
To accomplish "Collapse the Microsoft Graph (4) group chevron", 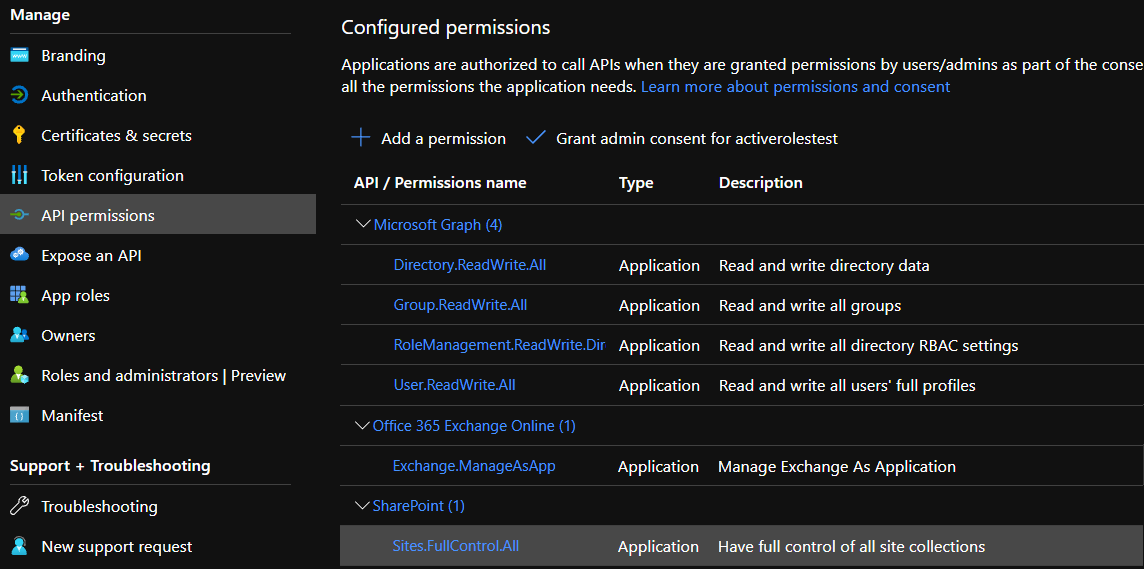I will pos(362,224).
